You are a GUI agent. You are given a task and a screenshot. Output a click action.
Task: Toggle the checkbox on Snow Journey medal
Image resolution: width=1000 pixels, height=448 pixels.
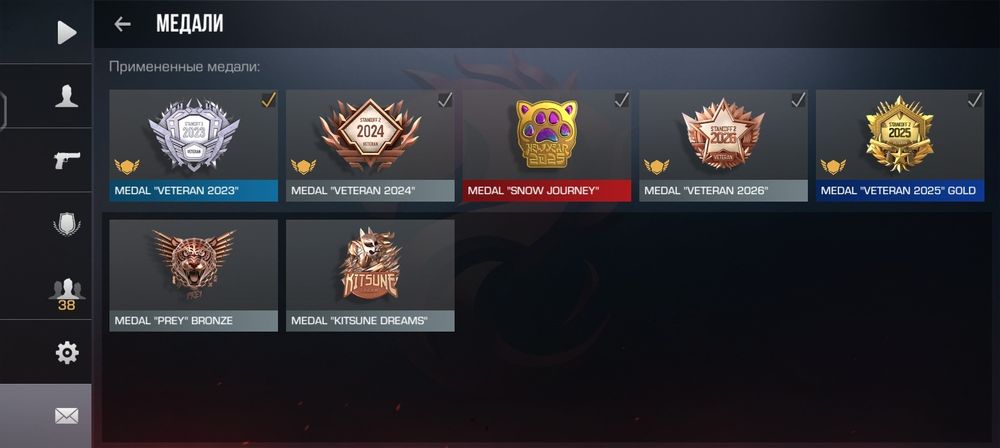point(622,100)
